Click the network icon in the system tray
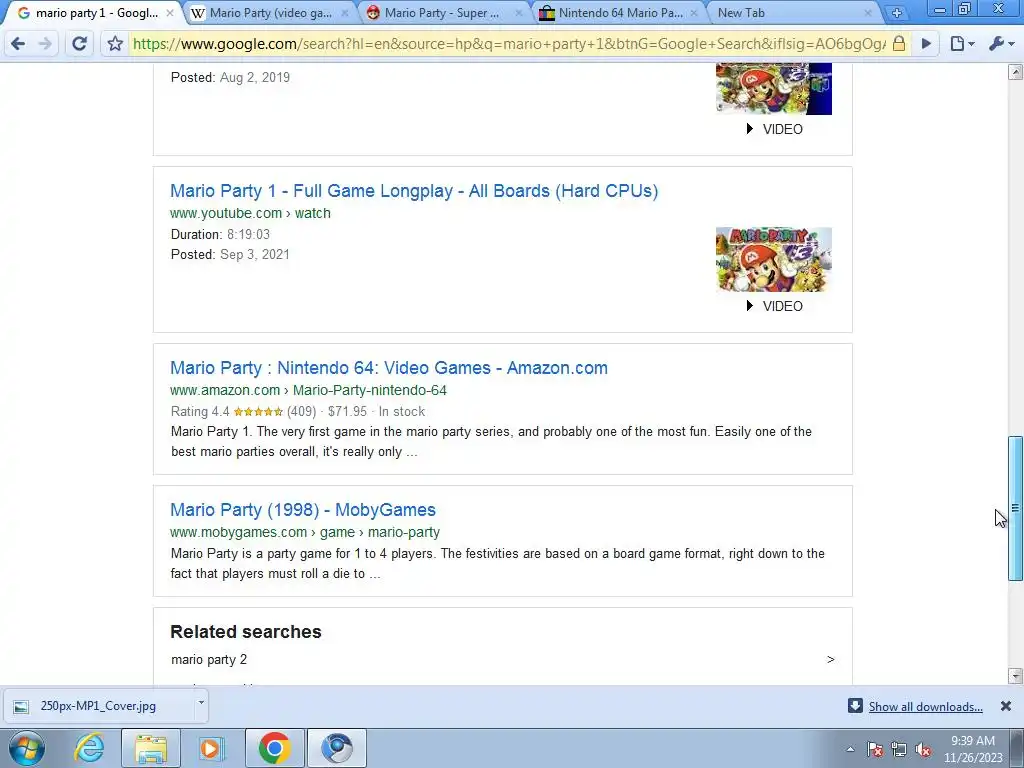 click(x=899, y=749)
